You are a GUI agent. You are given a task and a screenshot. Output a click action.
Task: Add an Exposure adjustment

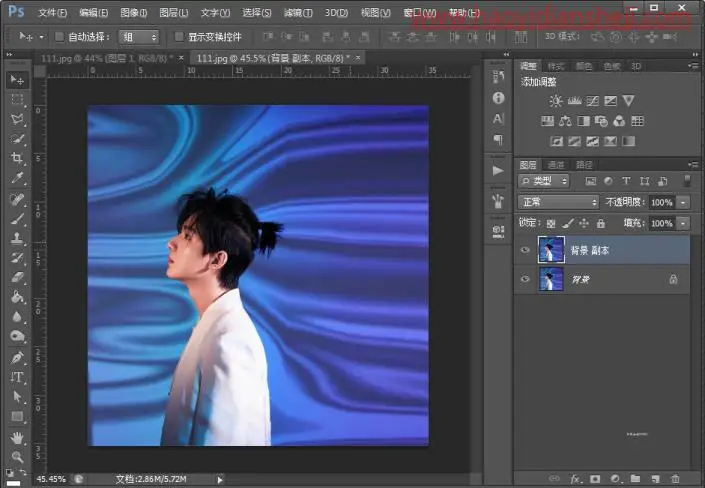(610, 101)
